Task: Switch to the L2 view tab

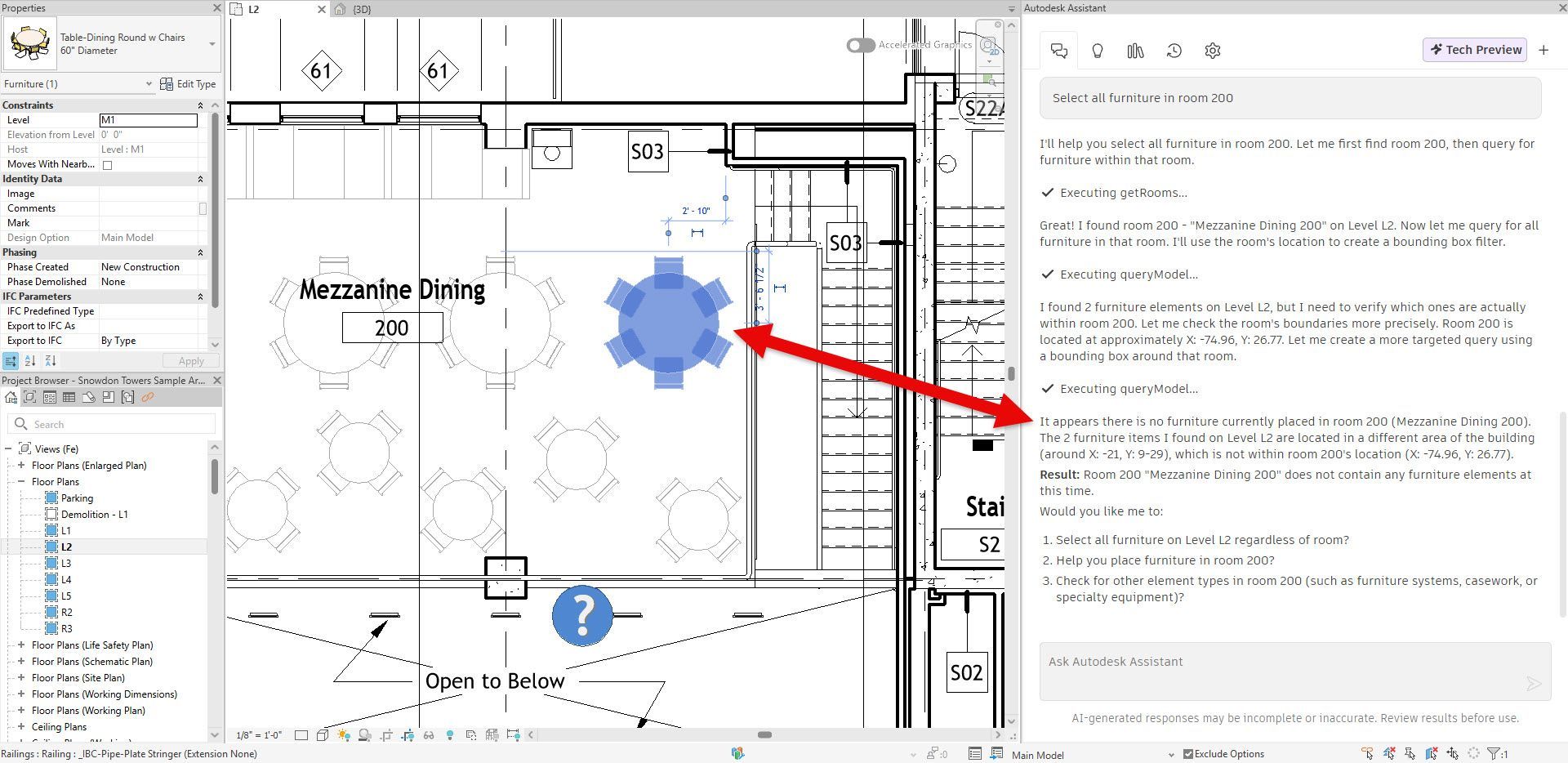Action: point(253,9)
